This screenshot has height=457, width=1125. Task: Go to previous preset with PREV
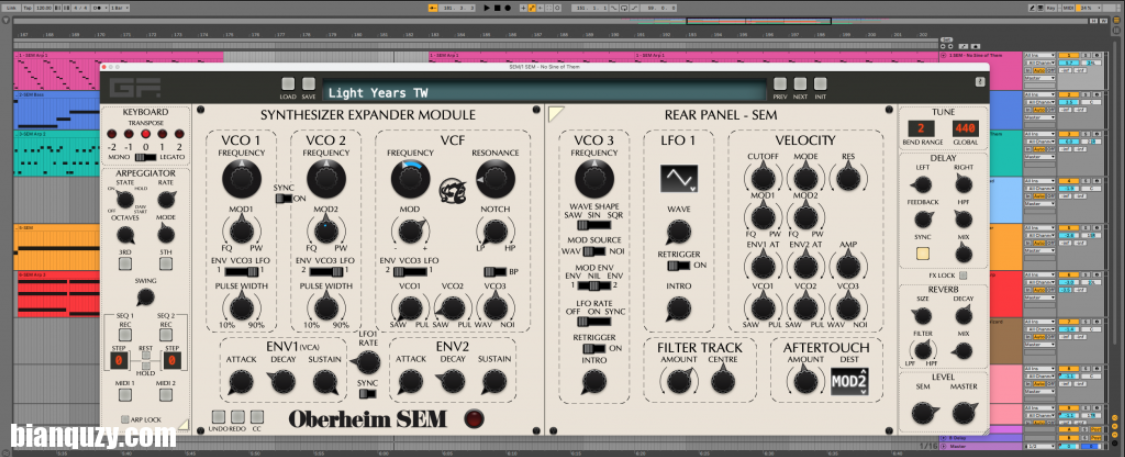(x=780, y=84)
